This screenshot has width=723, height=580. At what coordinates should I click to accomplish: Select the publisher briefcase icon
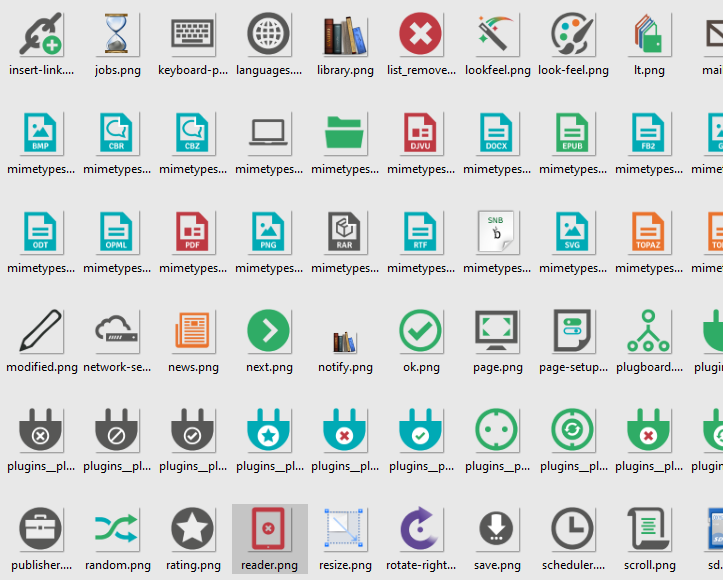click(x=40, y=529)
